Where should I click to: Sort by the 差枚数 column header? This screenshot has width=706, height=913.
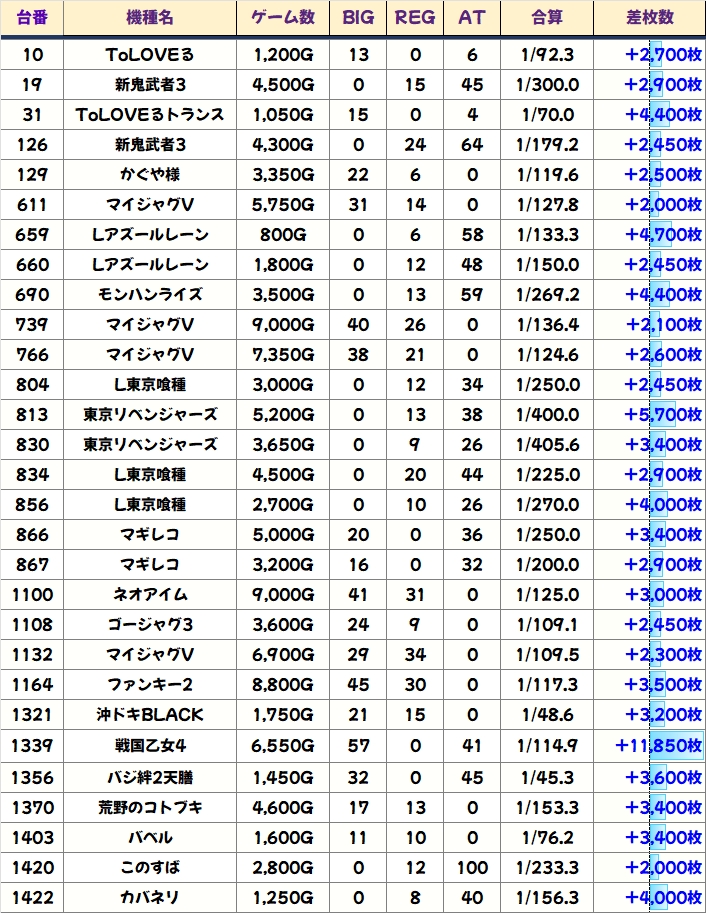click(x=648, y=18)
